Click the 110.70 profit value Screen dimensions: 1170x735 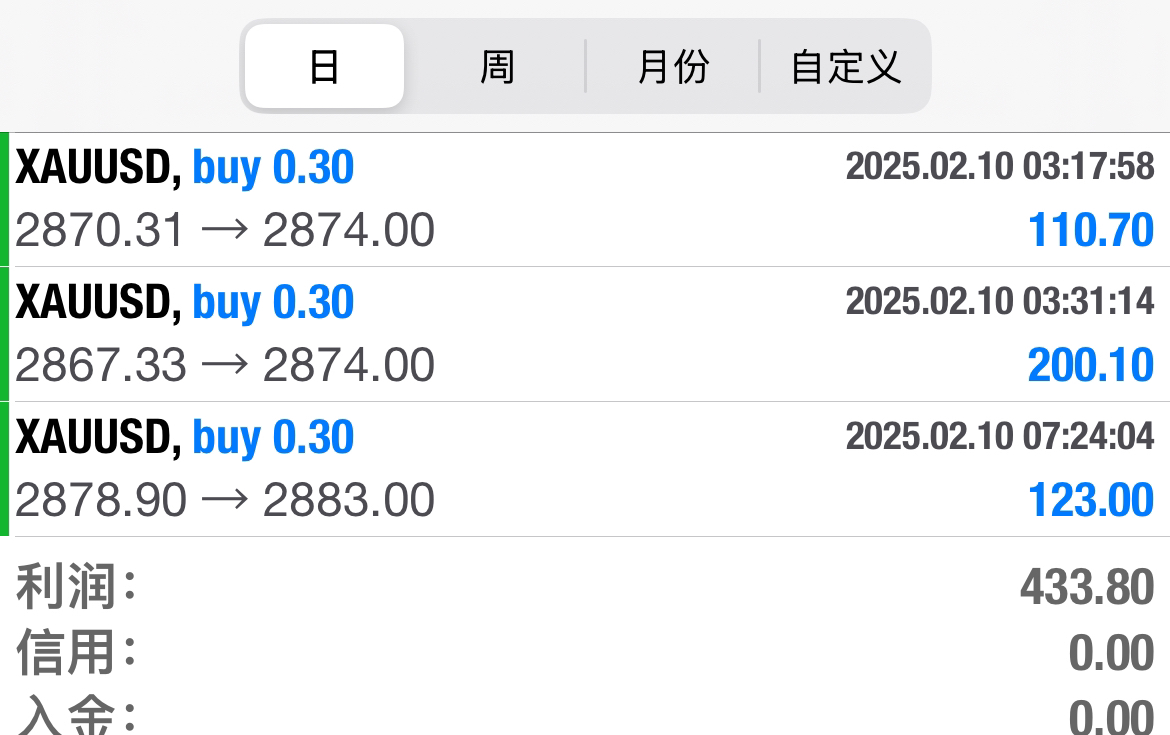[x=1091, y=230]
